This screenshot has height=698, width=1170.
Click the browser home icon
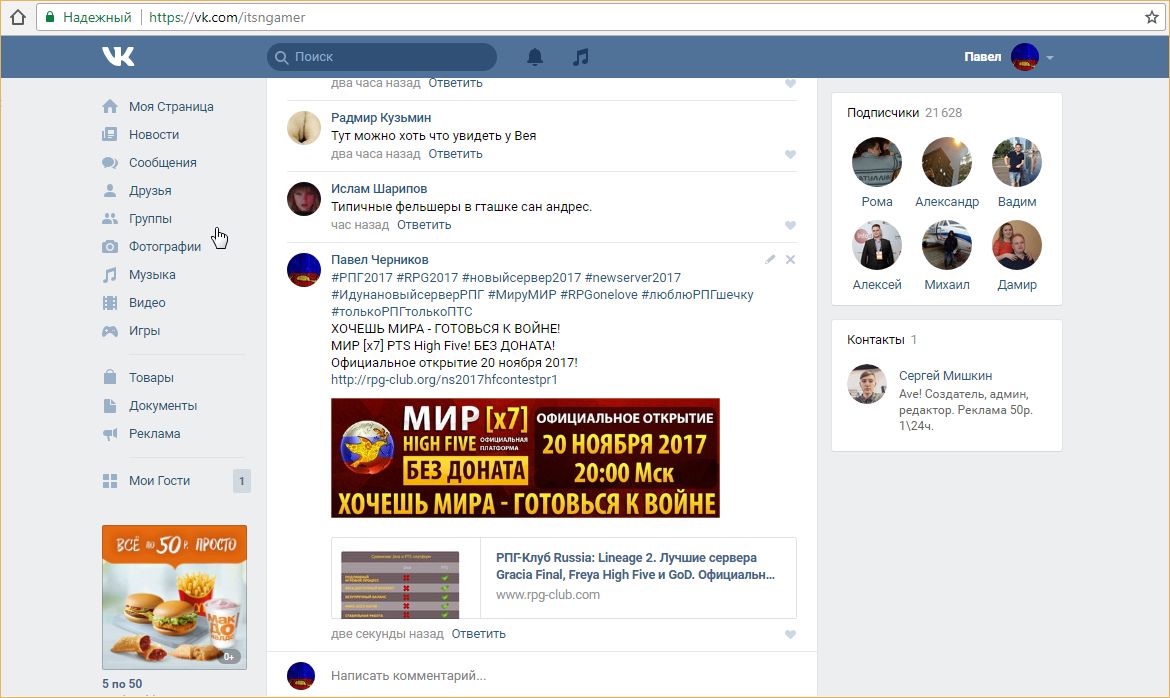coord(17,17)
